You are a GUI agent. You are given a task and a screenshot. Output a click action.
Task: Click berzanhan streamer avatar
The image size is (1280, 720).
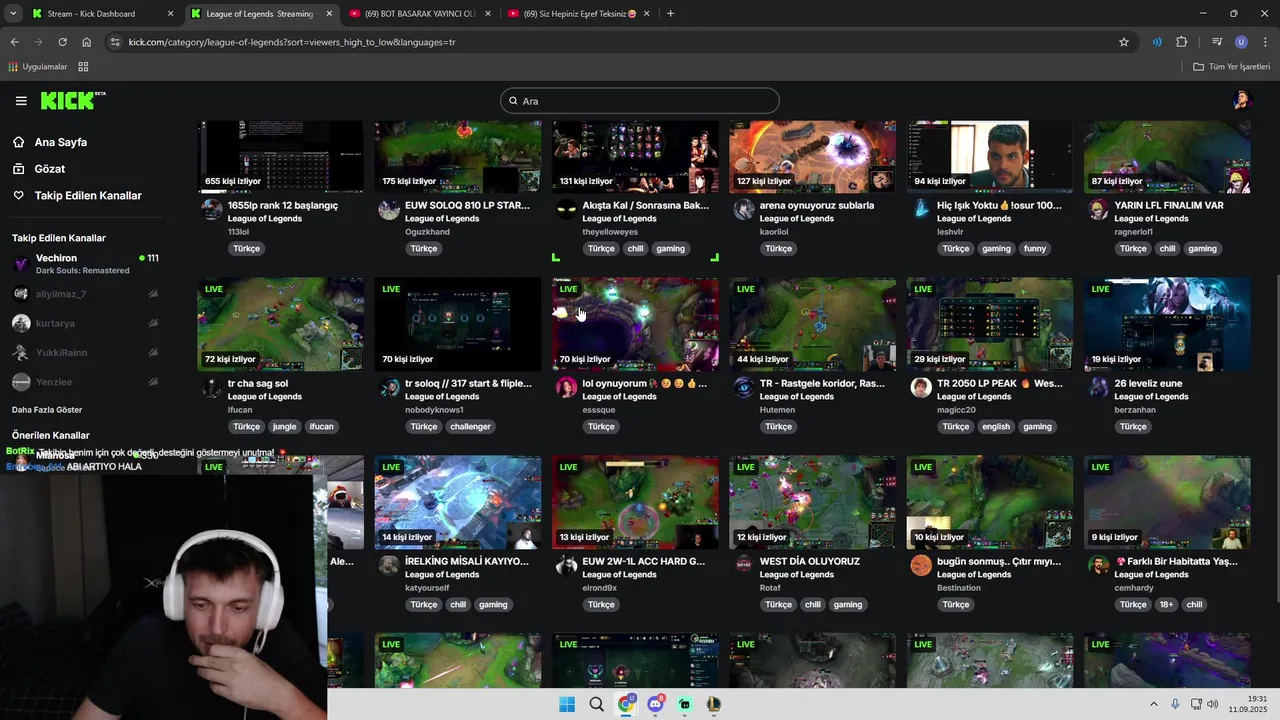(x=1098, y=388)
